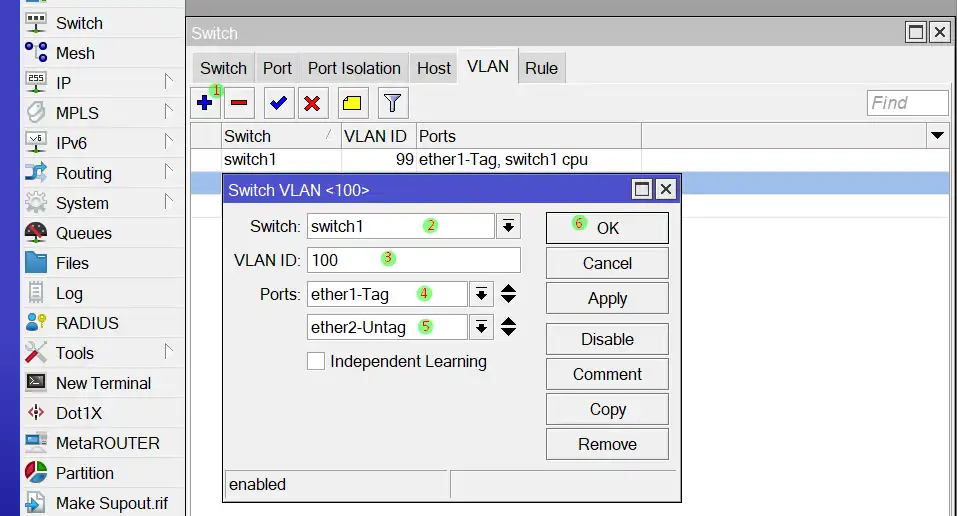Open the ether2-Untag port dropdown
The image size is (957, 516).
coord(482,327)
